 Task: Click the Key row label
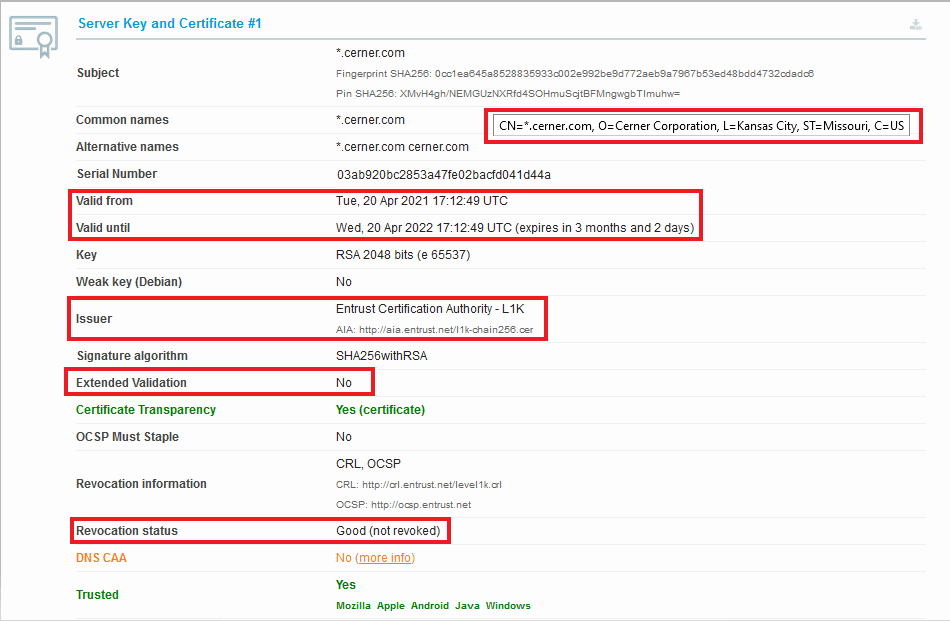pyautogui.click(x=86, y=254)
